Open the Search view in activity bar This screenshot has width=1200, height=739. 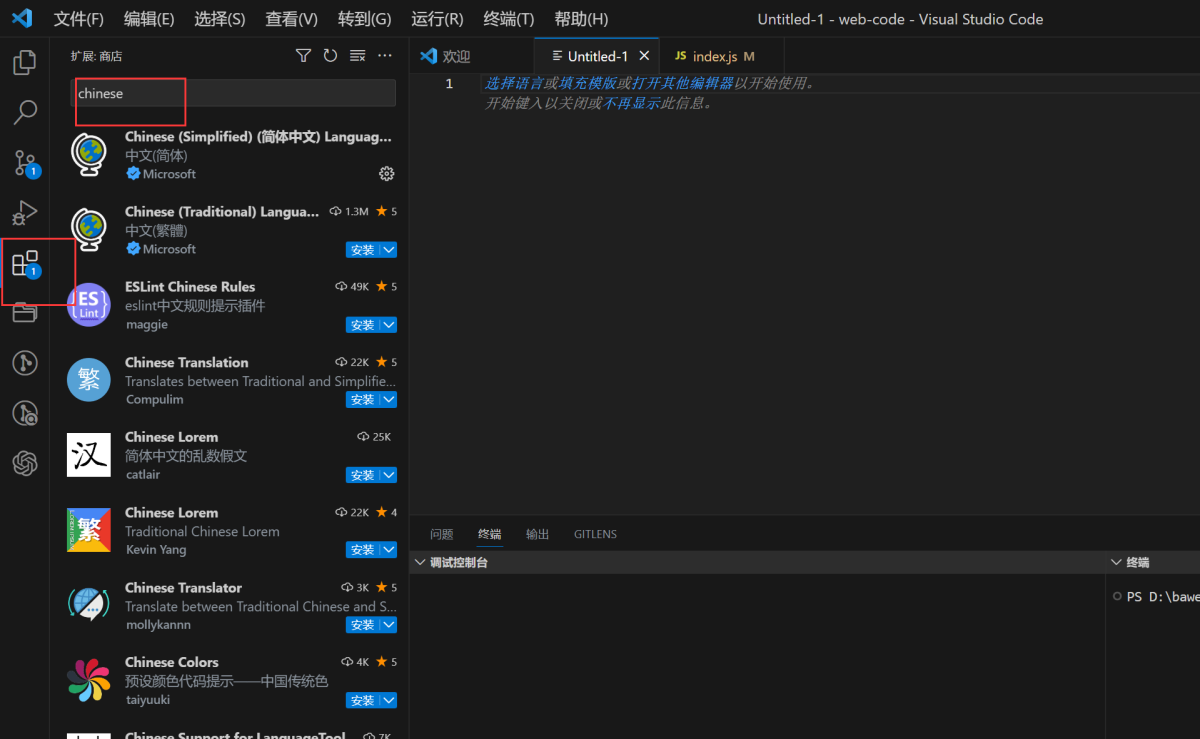[x=25, y=112]
